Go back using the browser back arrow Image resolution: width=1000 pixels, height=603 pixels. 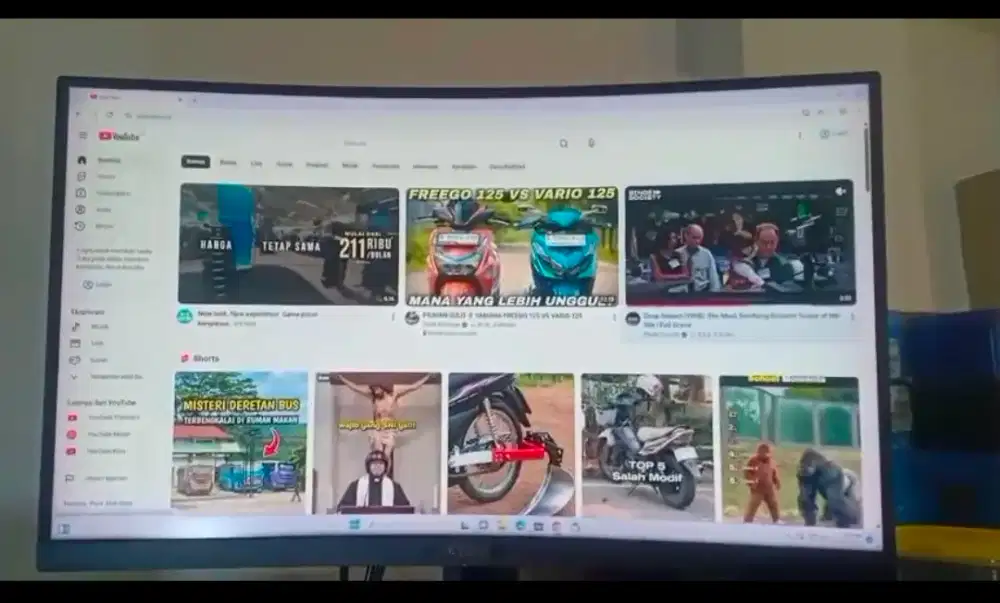(78, 115)
